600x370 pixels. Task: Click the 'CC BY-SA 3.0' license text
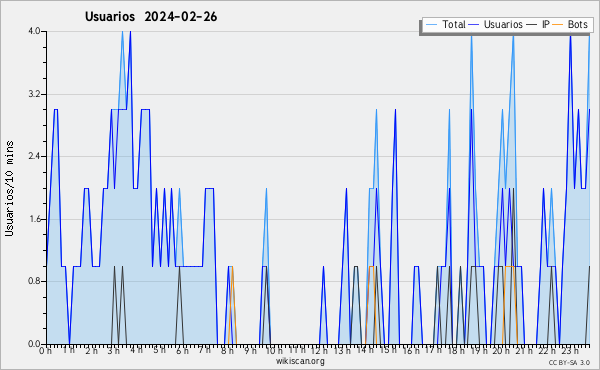click(569, 362)
